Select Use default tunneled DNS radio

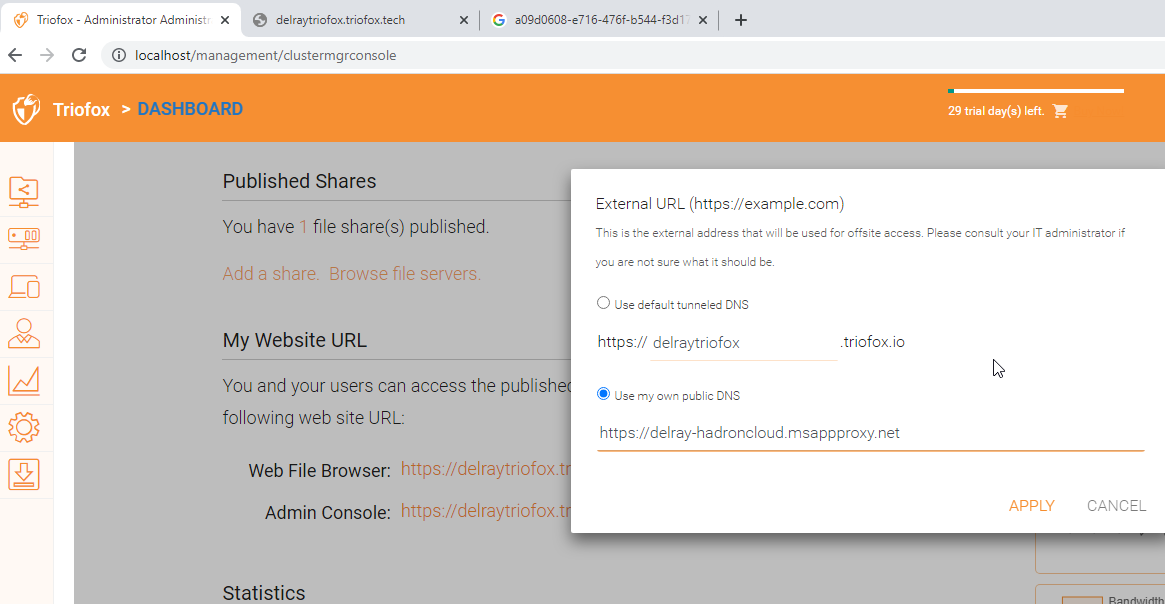point(603,303)
